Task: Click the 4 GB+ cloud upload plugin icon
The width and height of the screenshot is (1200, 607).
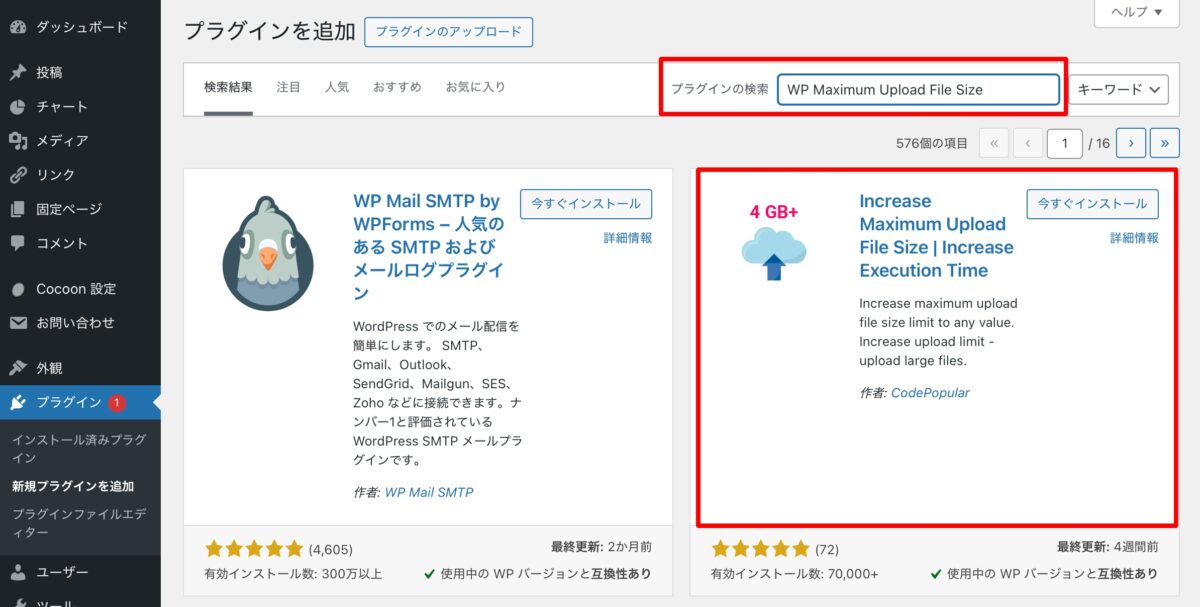Action: click(774, 241)
